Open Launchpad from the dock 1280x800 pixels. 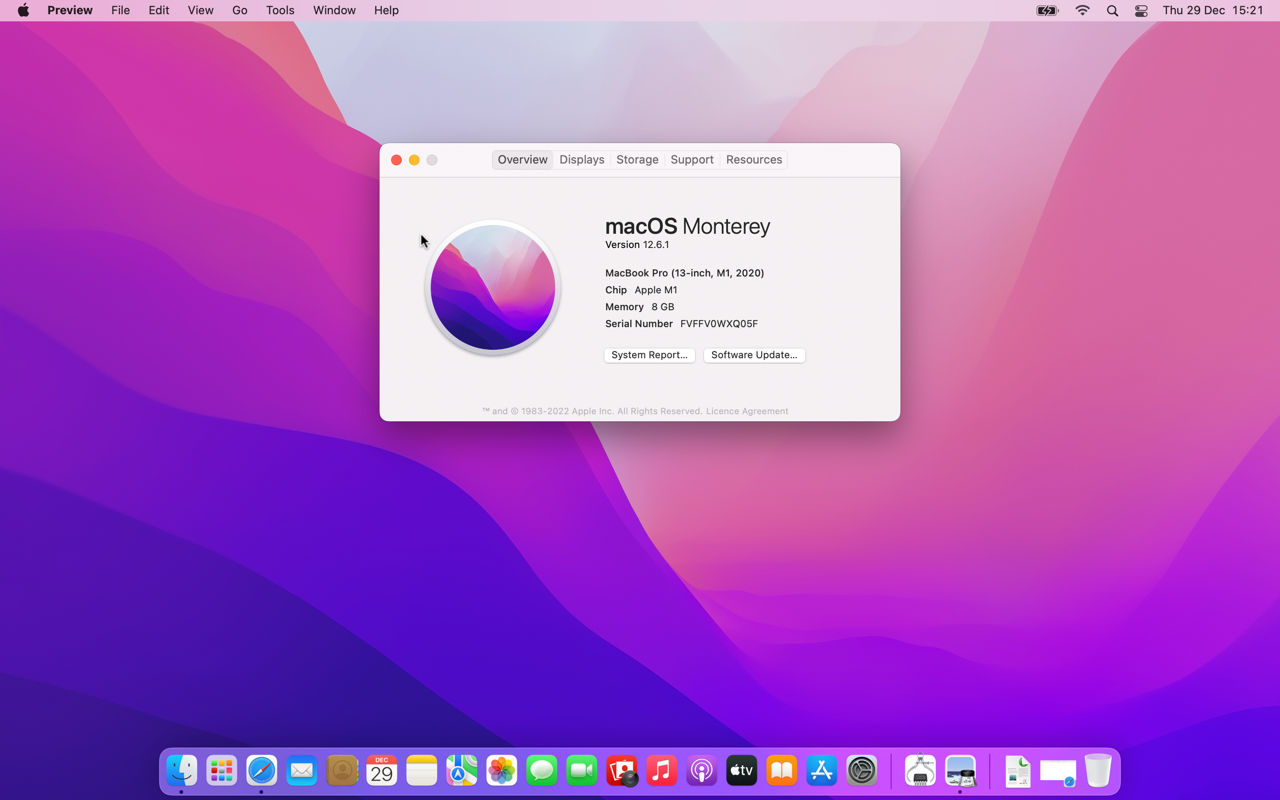[x=221, y=770]
